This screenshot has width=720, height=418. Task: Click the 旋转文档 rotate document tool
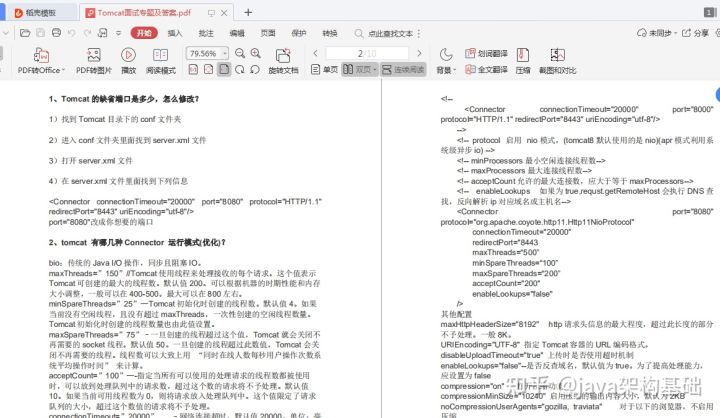click(x=283, y=61)
